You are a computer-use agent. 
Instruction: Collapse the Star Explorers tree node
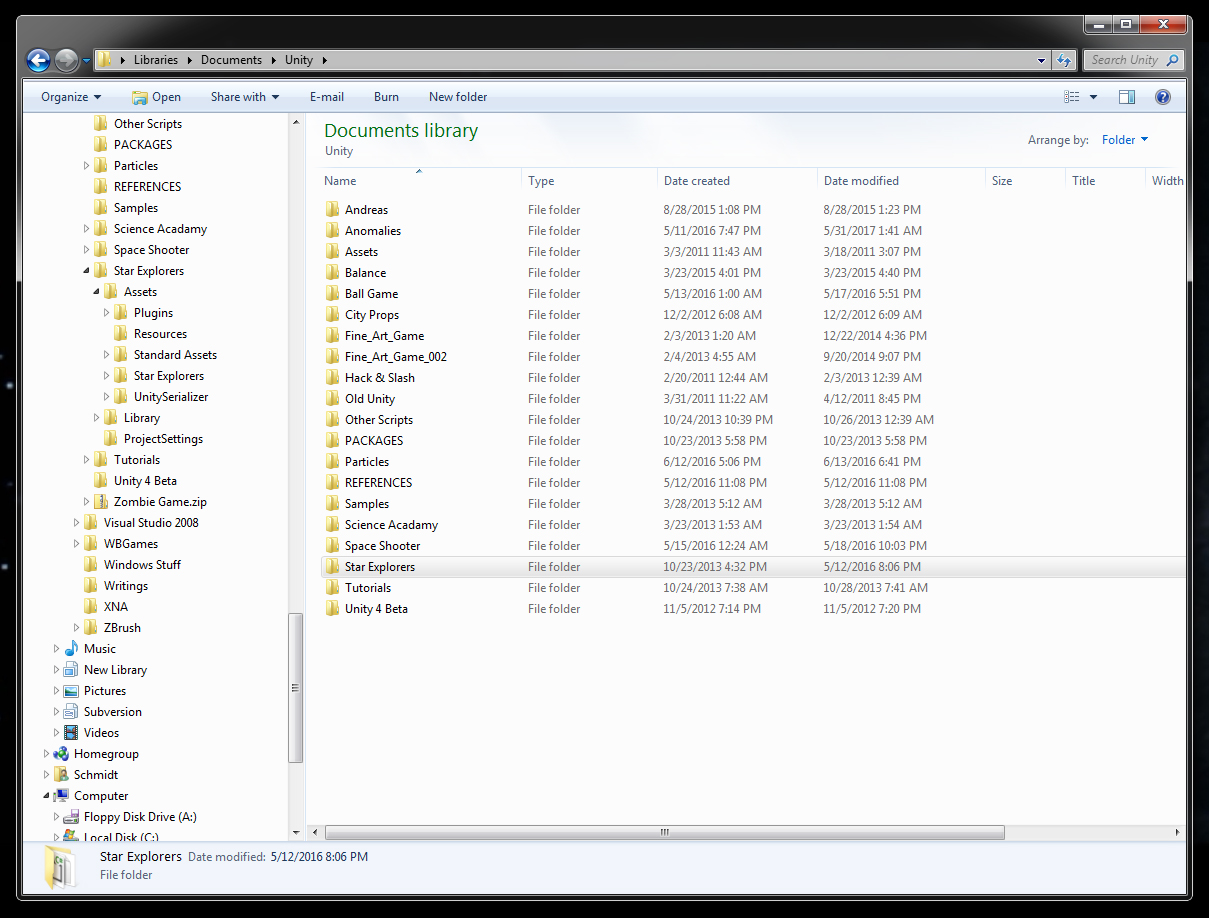(87, 271)
